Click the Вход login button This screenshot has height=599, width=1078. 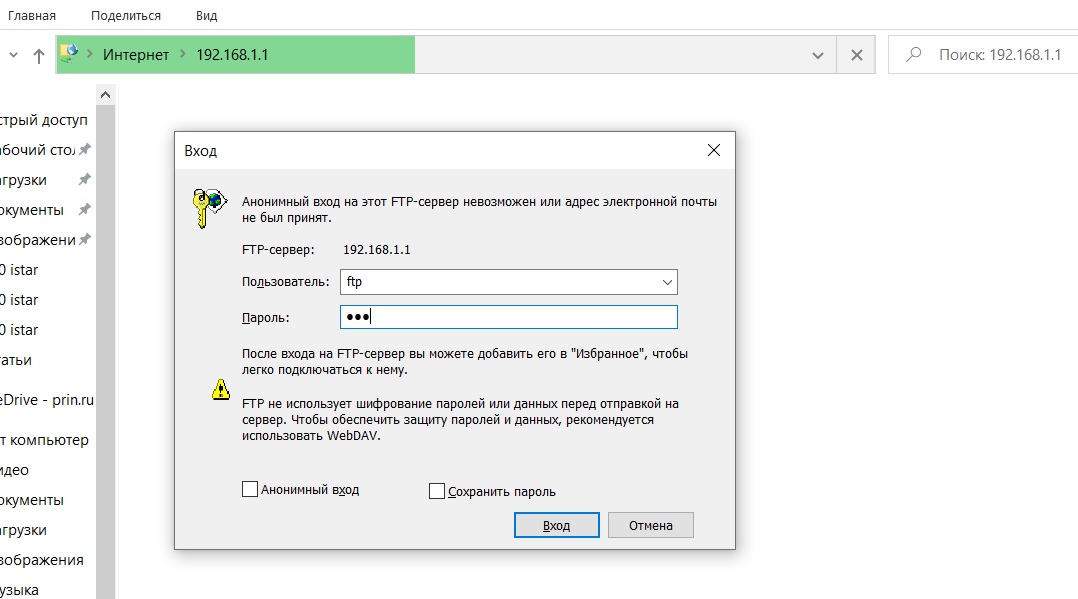click(556, 525)
